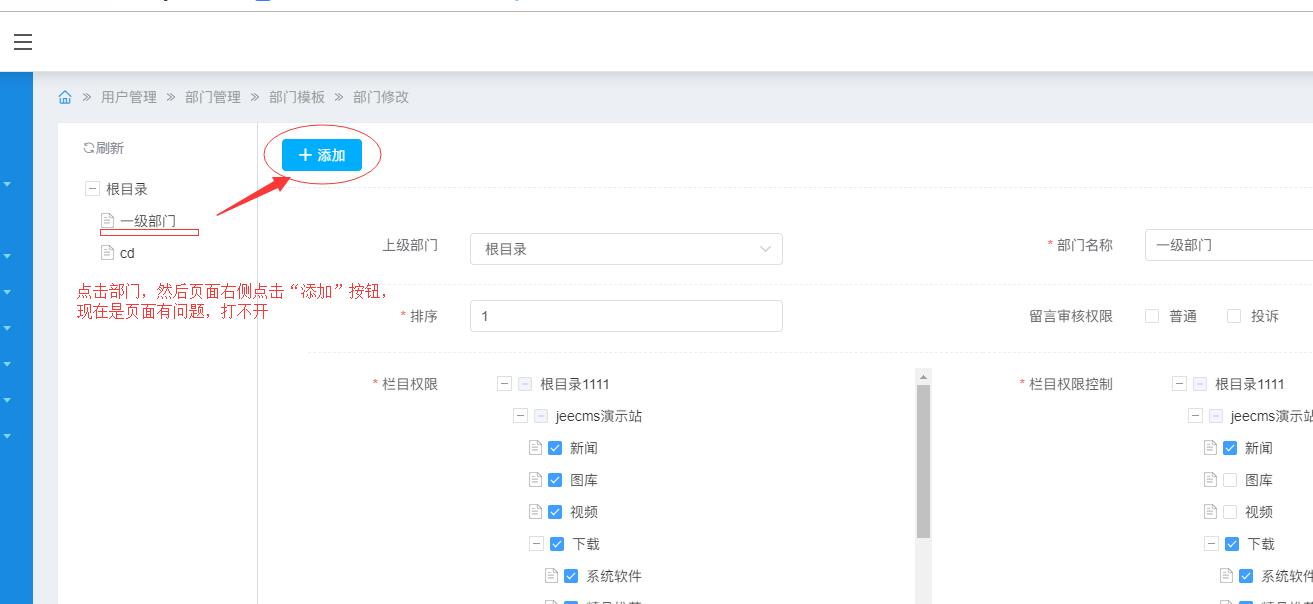This screenshot has height=604, width=1313.
Task: Check 图库 in the 栏目权限控制 tree
Action: (x=1230, y=480)
